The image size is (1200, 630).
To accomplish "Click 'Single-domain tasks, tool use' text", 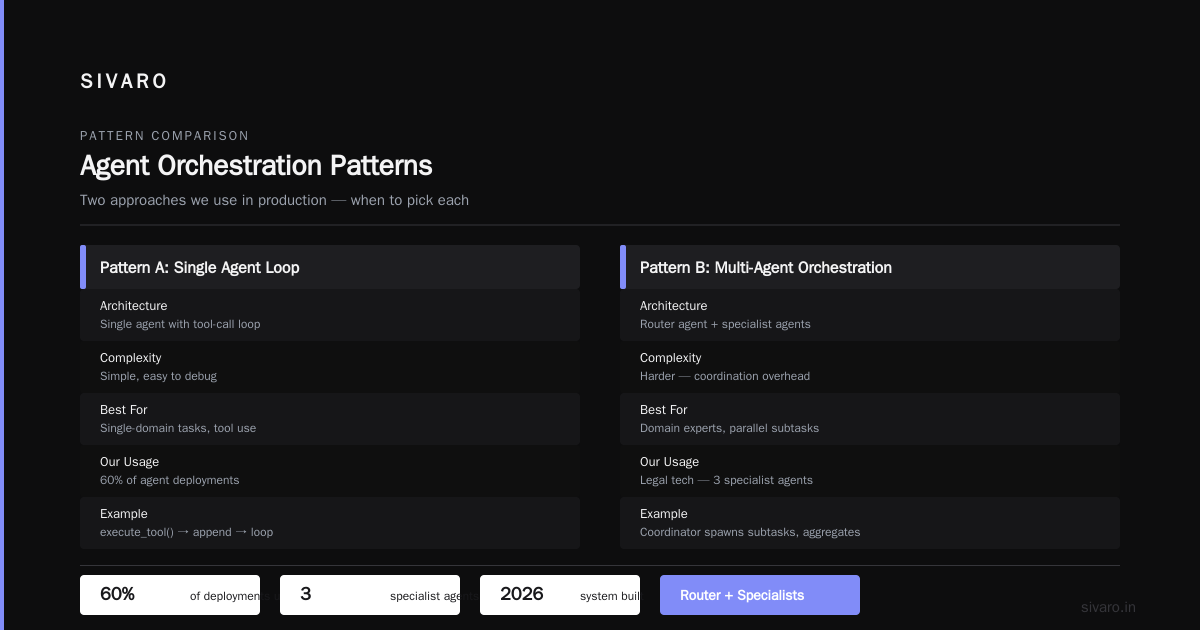I will [178, 428].
